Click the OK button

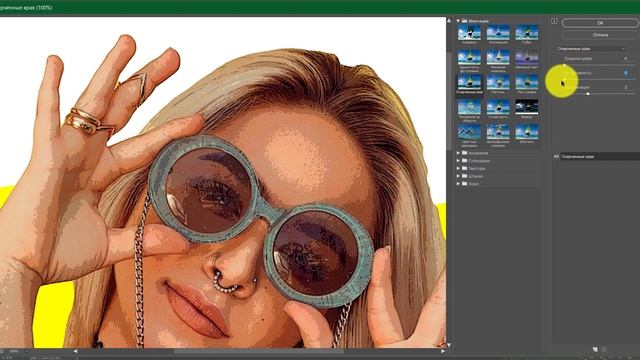600,23
